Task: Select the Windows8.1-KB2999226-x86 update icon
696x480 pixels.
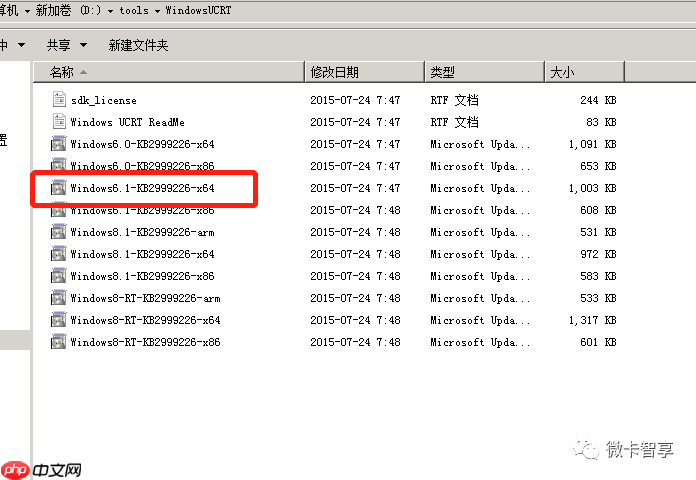Action: pos(58,276)
